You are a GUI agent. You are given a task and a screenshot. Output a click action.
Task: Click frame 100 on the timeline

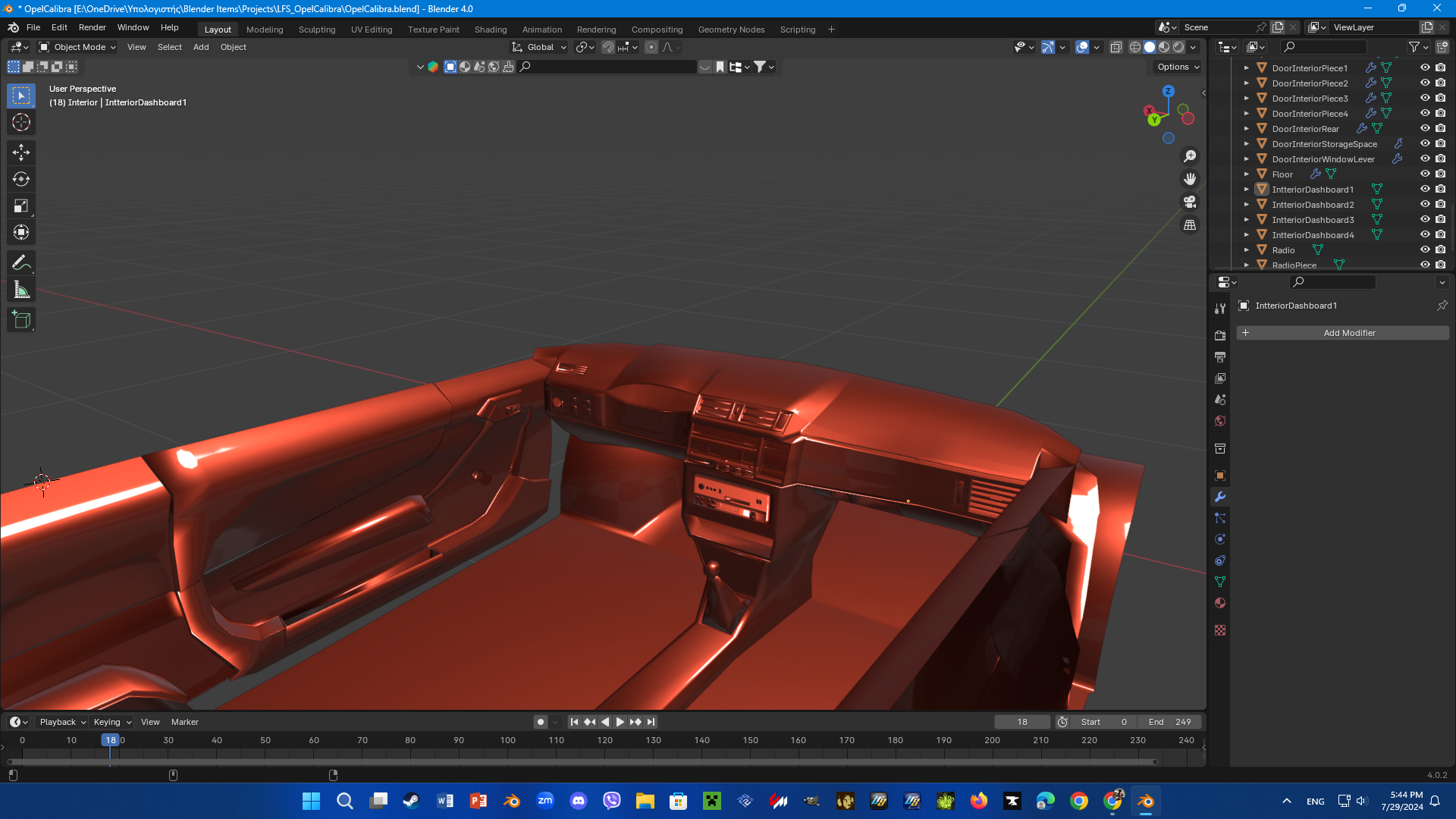[507, 741]
